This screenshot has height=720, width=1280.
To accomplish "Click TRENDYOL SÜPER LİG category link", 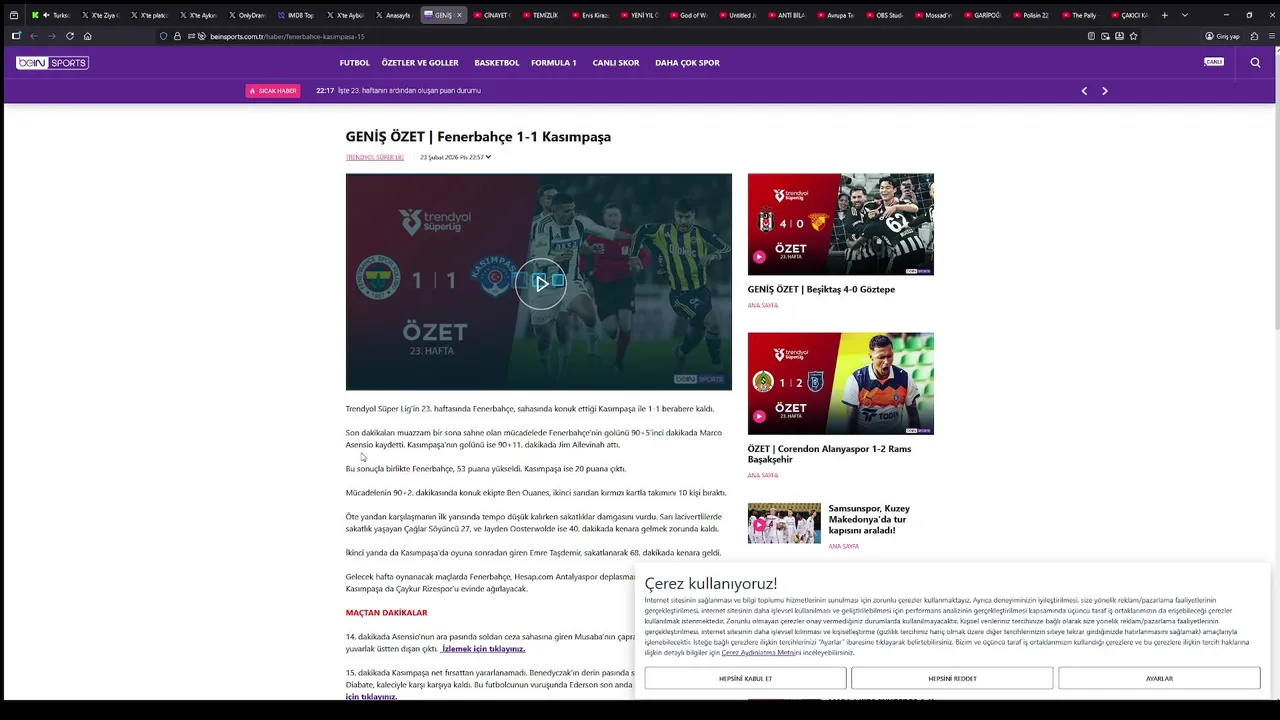I will [375, 157].
